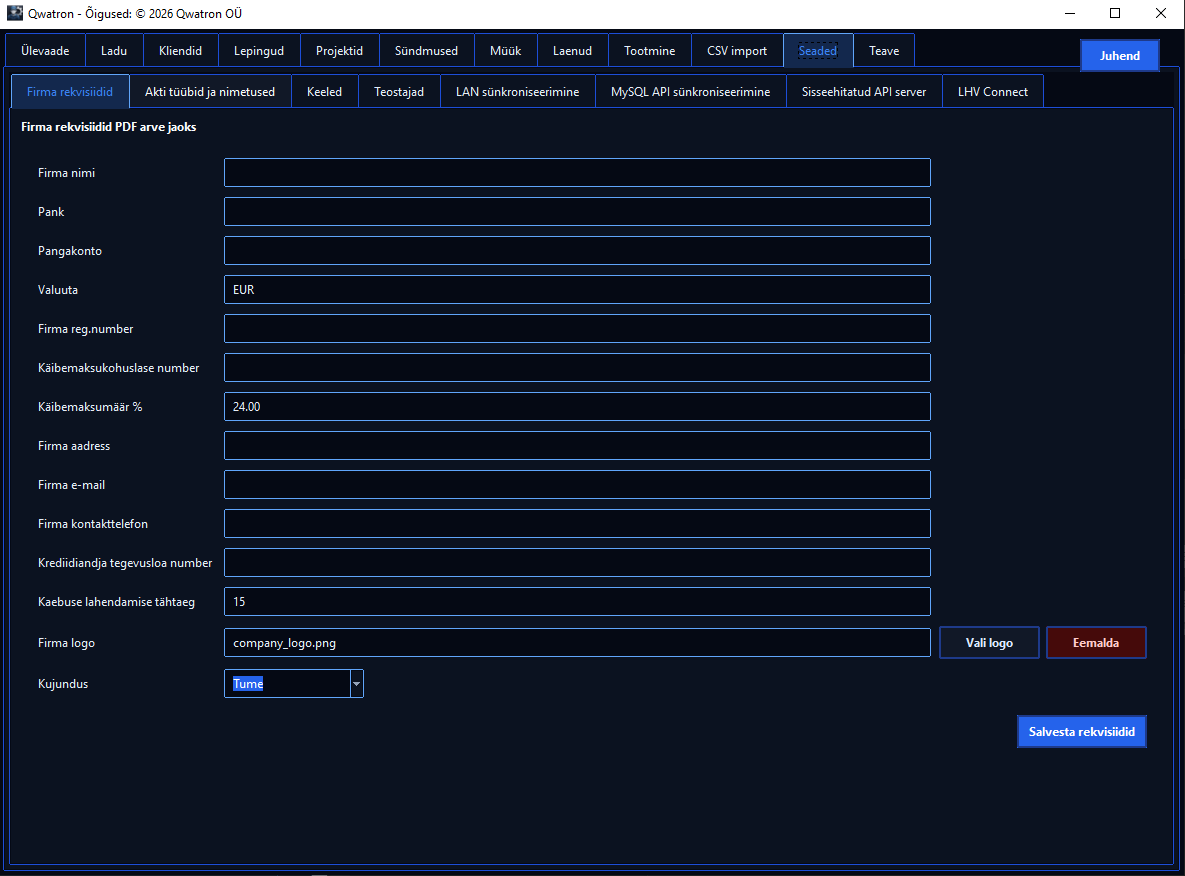The height and width of the screenshot is (876, 1185).
Task: Click the Pangakonto input field
Action: tap(577, 250)
